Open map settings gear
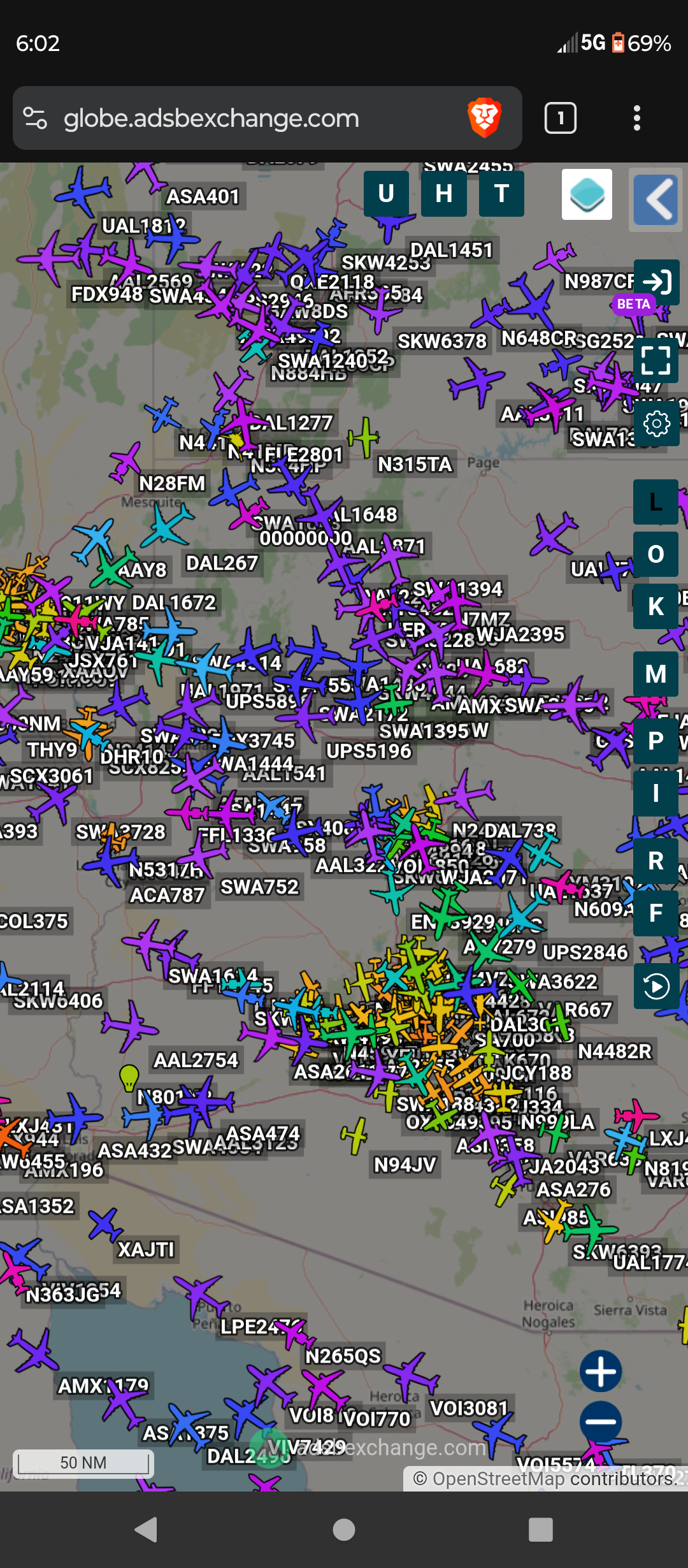Image resolution: width=688 pixels, height=1568 pixels. click(x=657, y=423)
